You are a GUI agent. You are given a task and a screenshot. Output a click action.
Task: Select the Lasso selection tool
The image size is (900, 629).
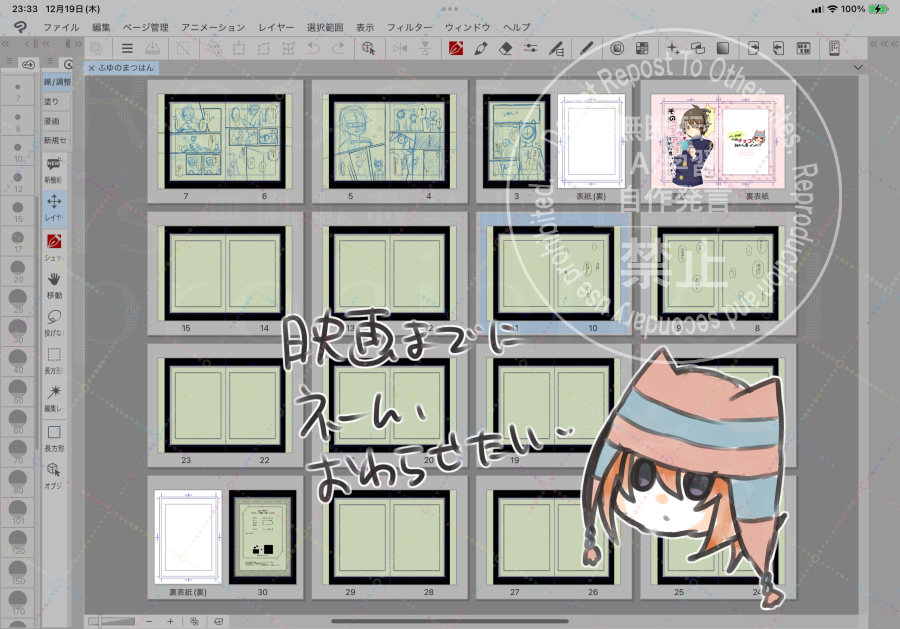[x=54, y=316]
